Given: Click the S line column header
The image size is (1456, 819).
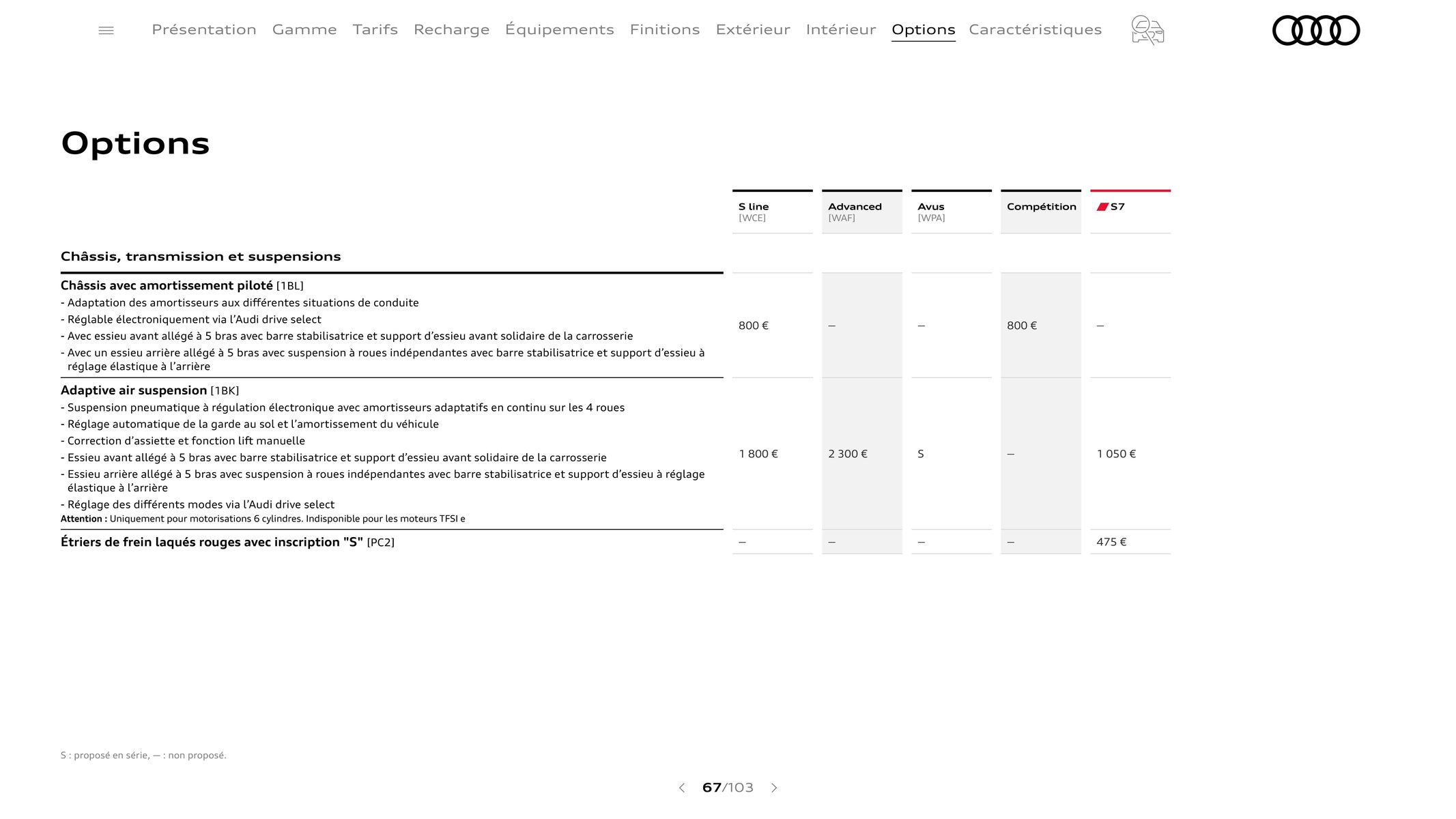Looking at the screenshot, I should click(x=772, y=212).
